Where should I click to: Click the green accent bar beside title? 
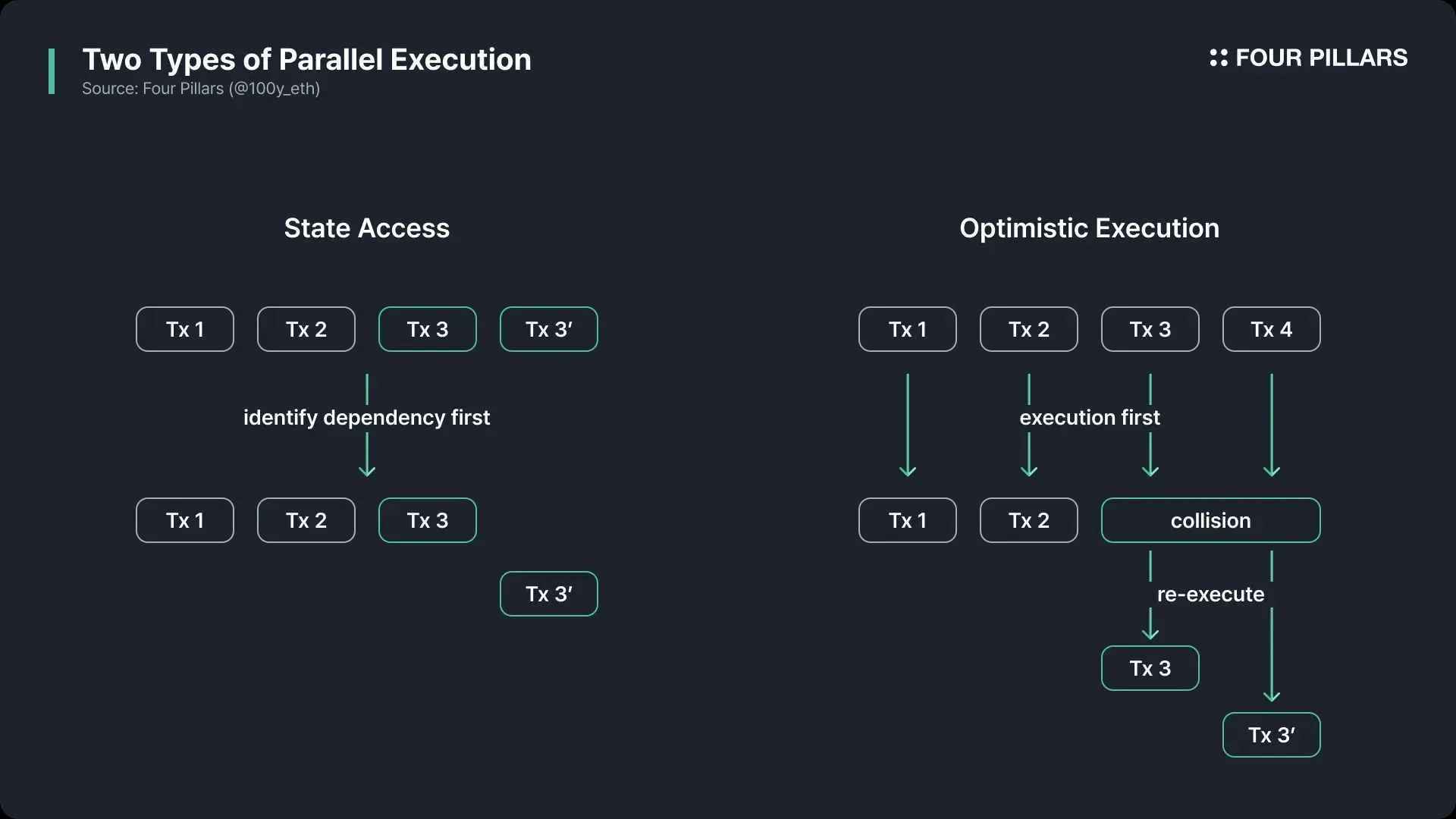pos(52,71)
